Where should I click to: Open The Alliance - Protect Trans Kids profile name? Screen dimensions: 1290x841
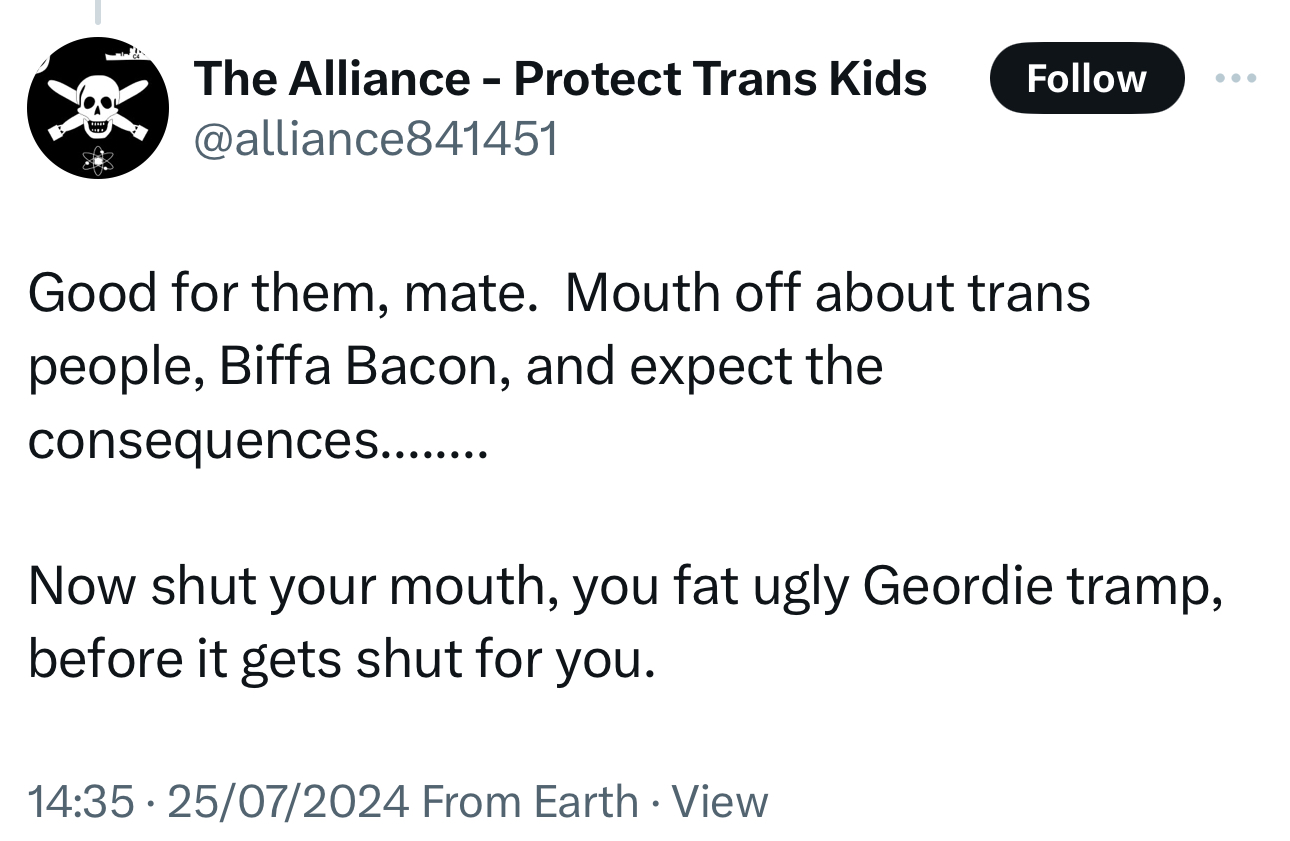point(560,78)
